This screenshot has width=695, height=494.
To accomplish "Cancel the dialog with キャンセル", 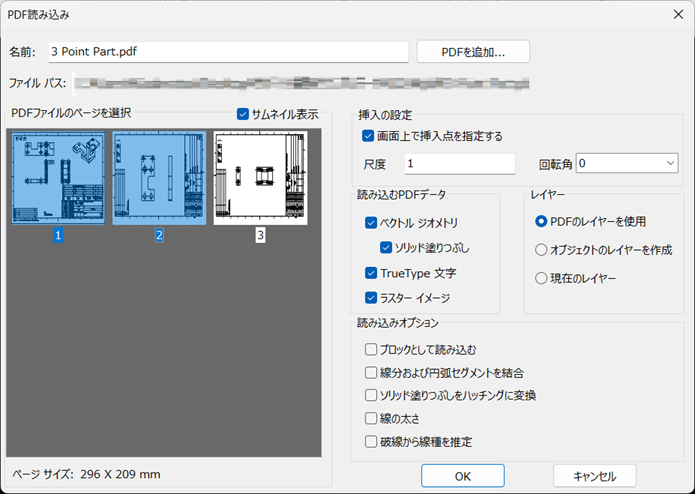I will point(594,476).
